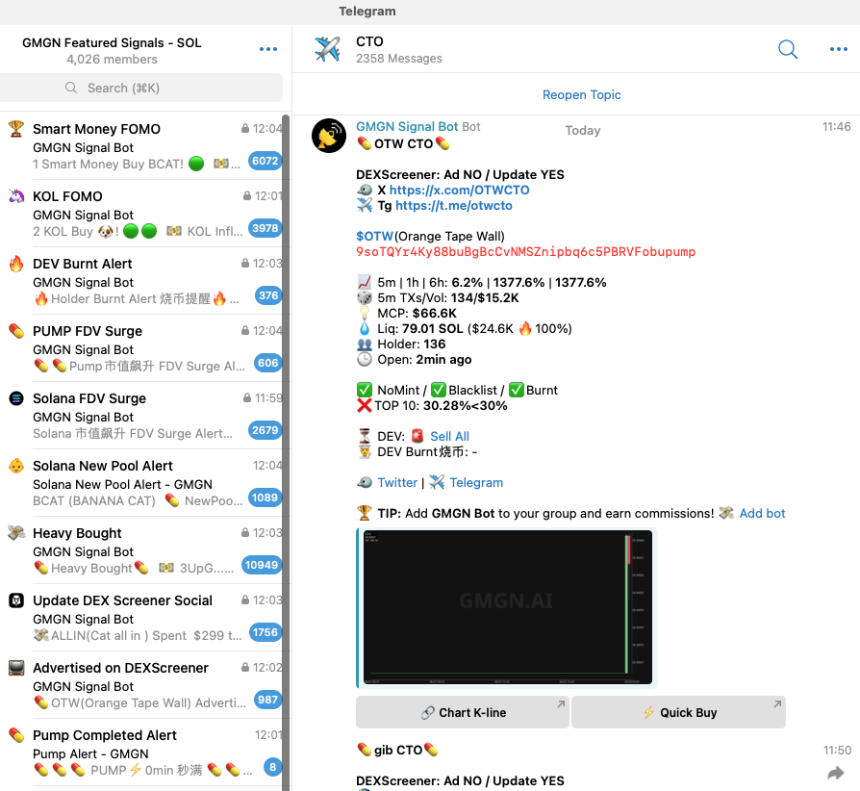The height and width of the screenshot is (791, 860).
Task: Click the 'OTW CTO' message heading
Action: 403,144
